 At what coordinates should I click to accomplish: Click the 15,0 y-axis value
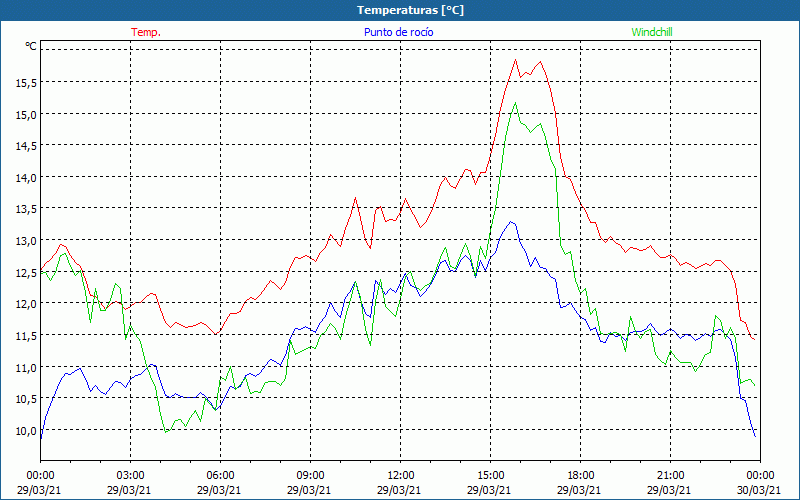click(26, 114)
